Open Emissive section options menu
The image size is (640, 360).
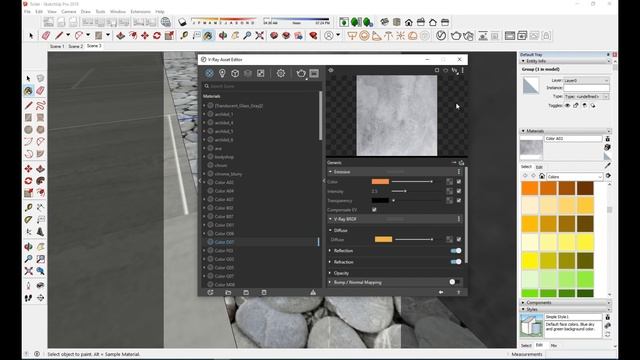click(x=459, y=172)
